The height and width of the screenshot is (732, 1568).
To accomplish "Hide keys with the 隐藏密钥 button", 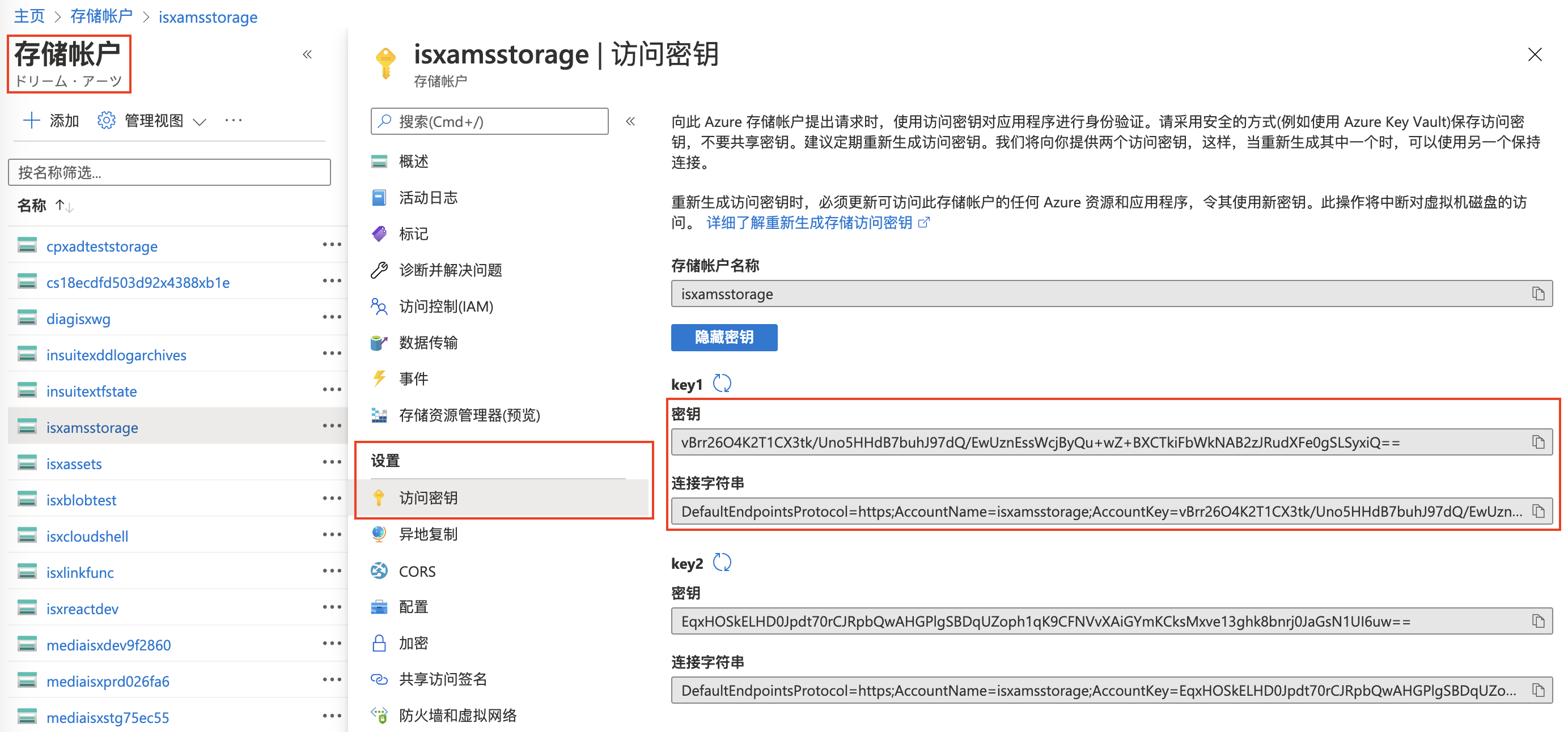I will [724, 337].
